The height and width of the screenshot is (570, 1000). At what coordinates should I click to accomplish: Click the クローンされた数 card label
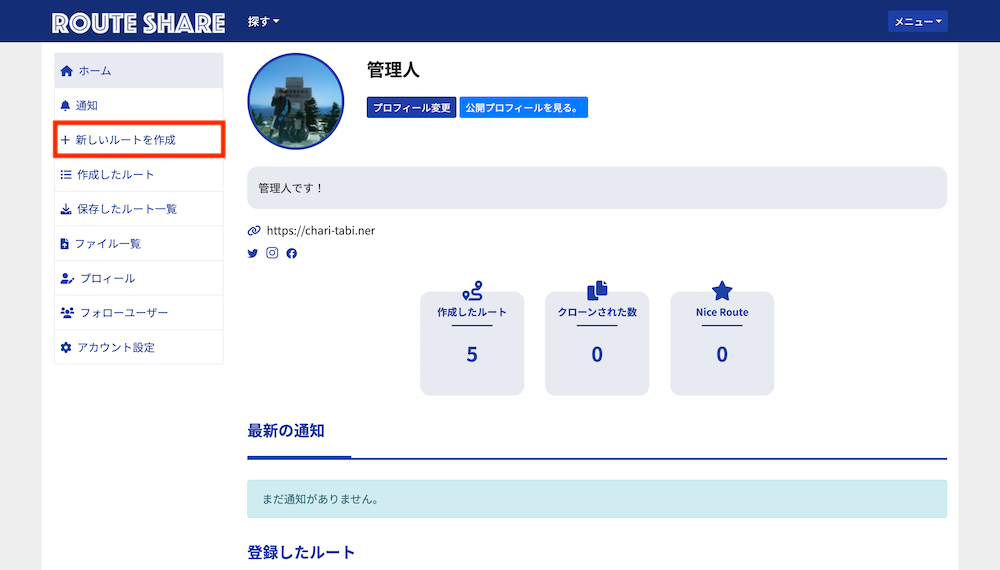(x=597, y=312)
